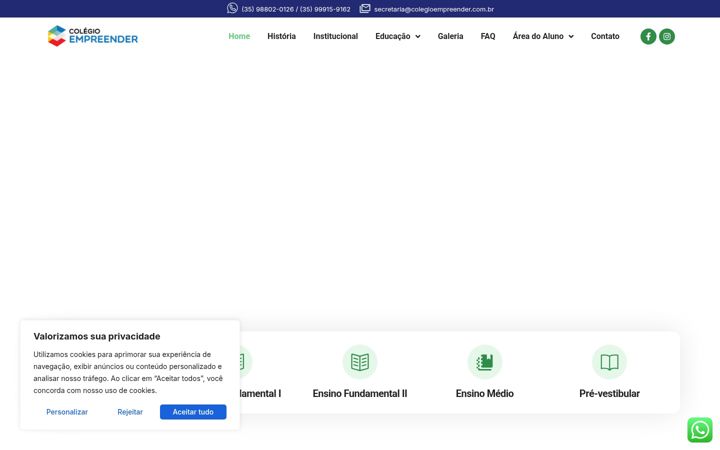Click the Educação menu label
Screen dimensions: 720x450
pos(393,36)
